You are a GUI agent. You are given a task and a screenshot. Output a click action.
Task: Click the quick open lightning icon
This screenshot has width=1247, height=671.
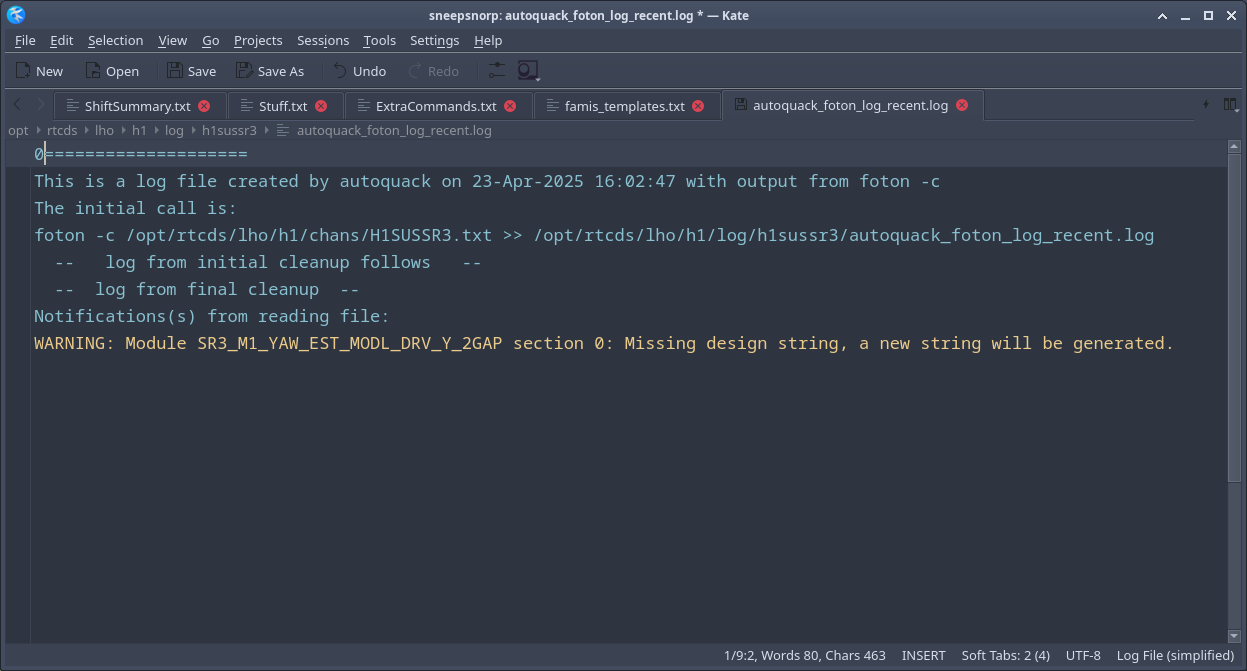[x=1205, y=104]
